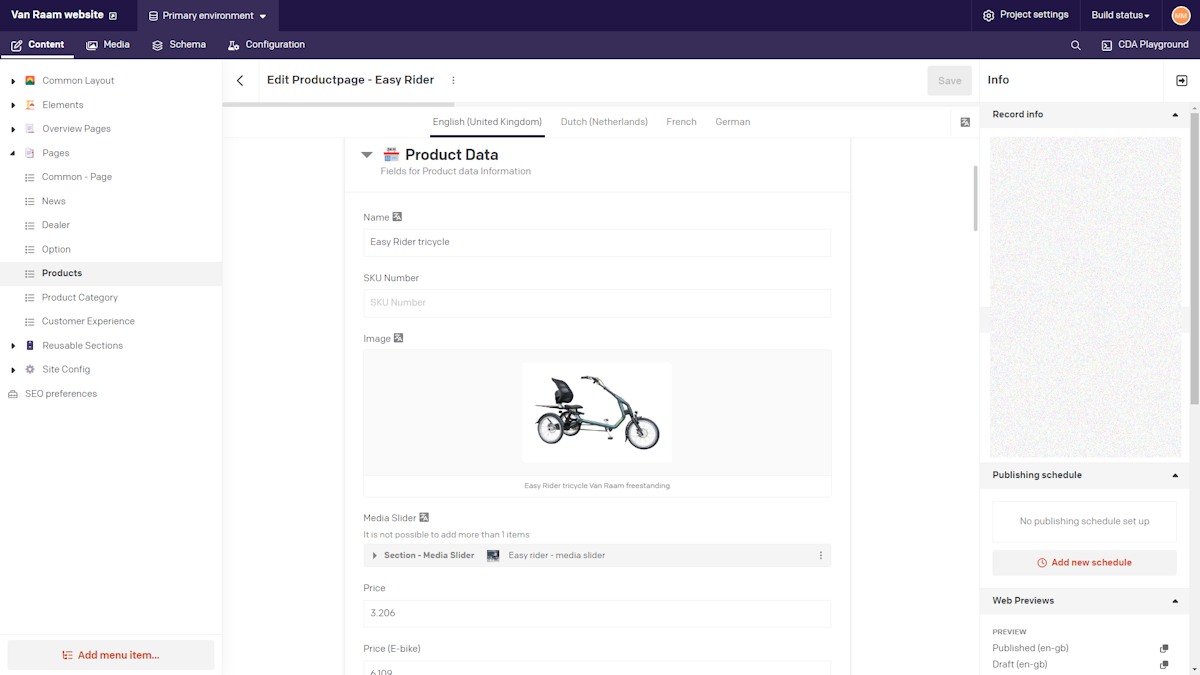Collapse the Pages tree group

[13, 153]
